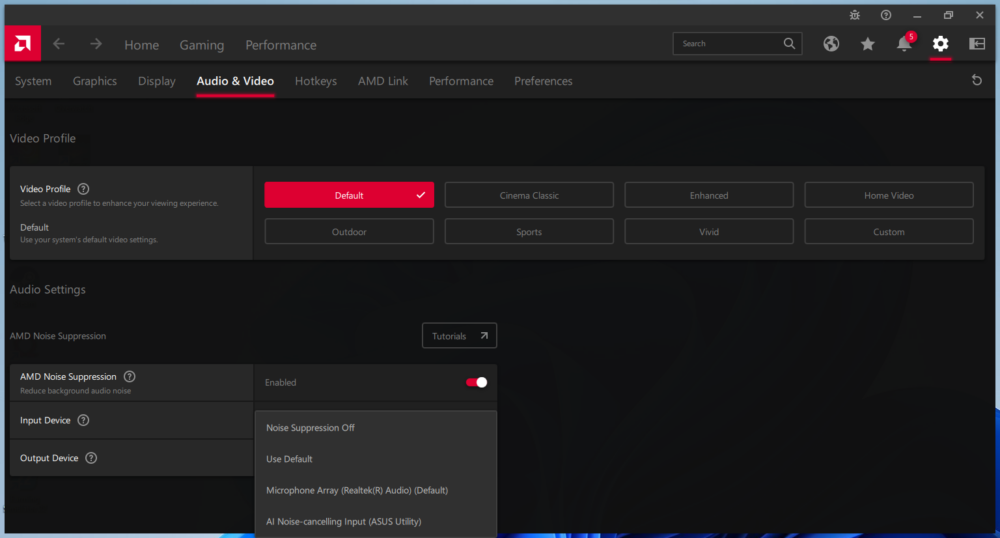Image resolution: width=1000 pixels, height=538 pixels.
Task: Open notifications bell icon
Action: pyautogui.click(x=904, y=44)
